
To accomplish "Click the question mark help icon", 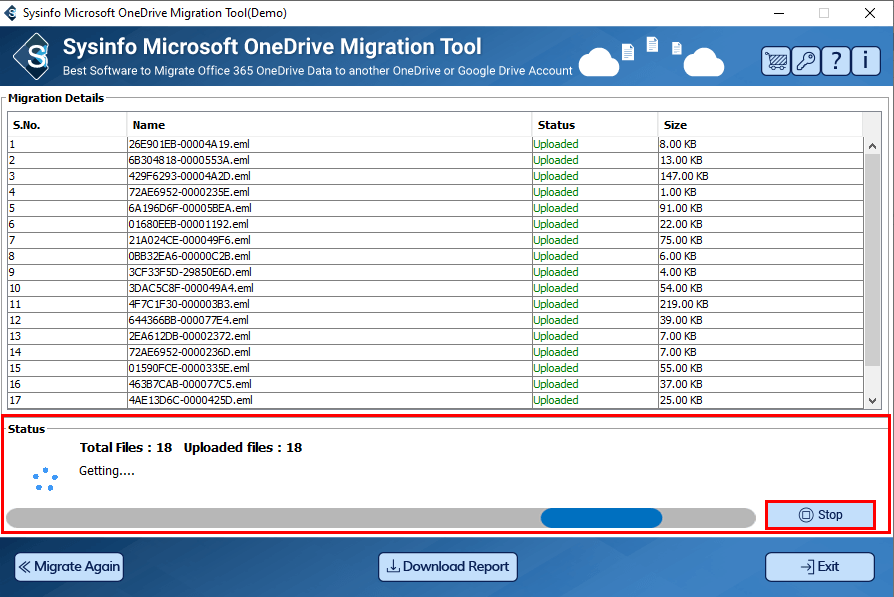I will click(835, 61).
